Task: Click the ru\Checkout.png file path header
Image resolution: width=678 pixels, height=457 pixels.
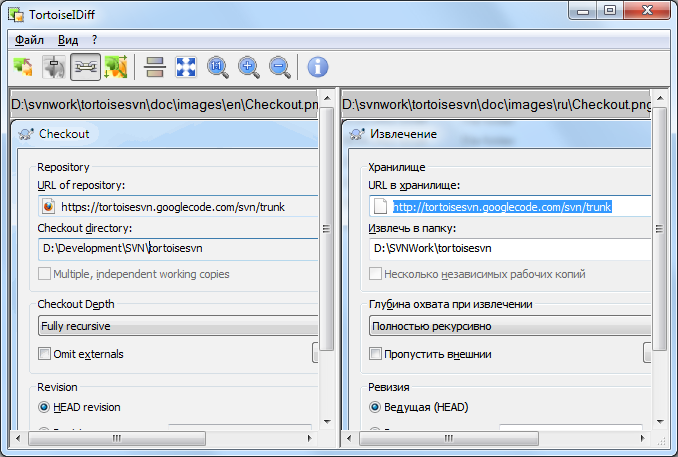Action: [x=496, y=104]
